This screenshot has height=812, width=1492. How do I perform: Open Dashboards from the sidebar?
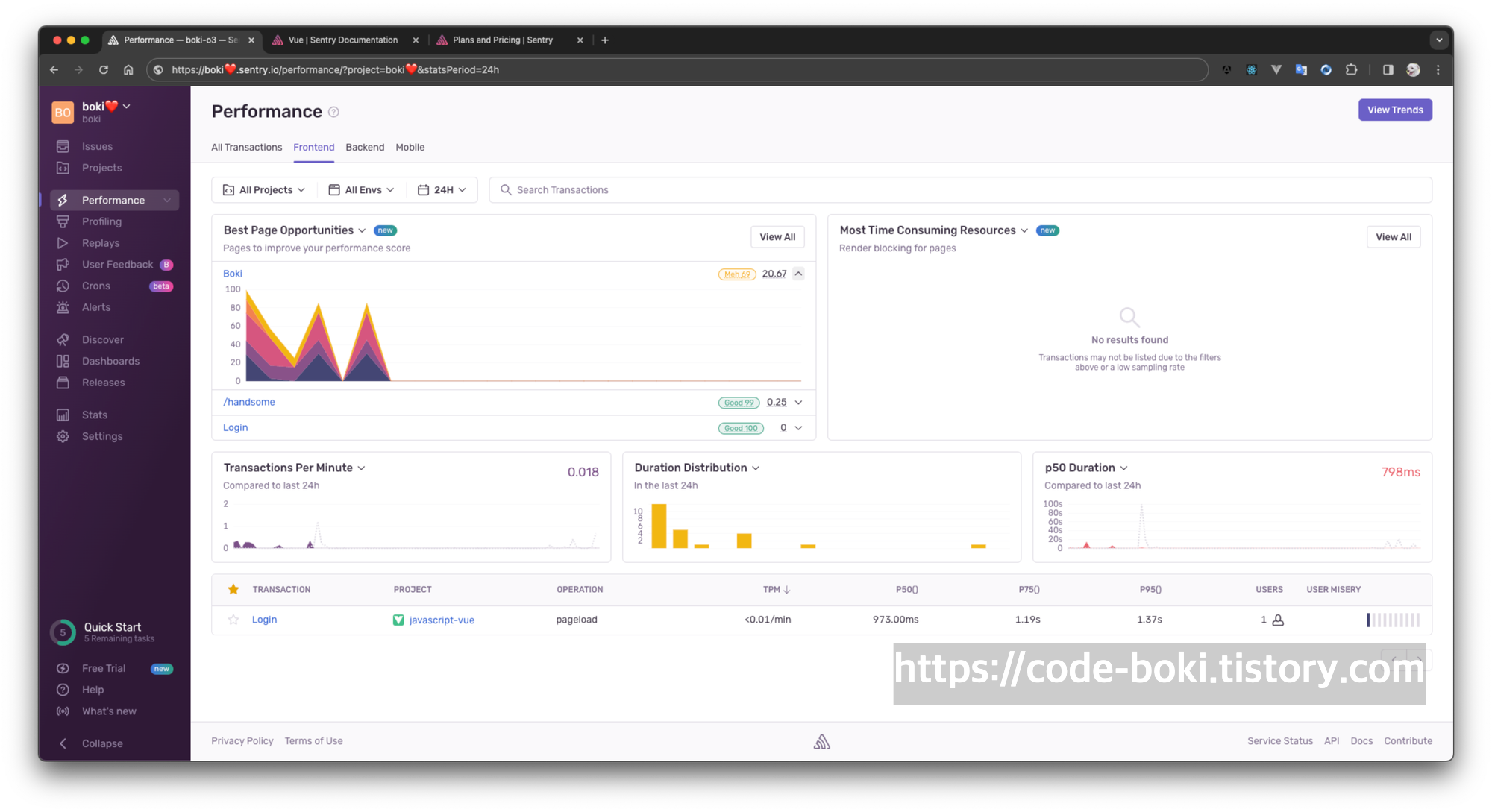110,361
